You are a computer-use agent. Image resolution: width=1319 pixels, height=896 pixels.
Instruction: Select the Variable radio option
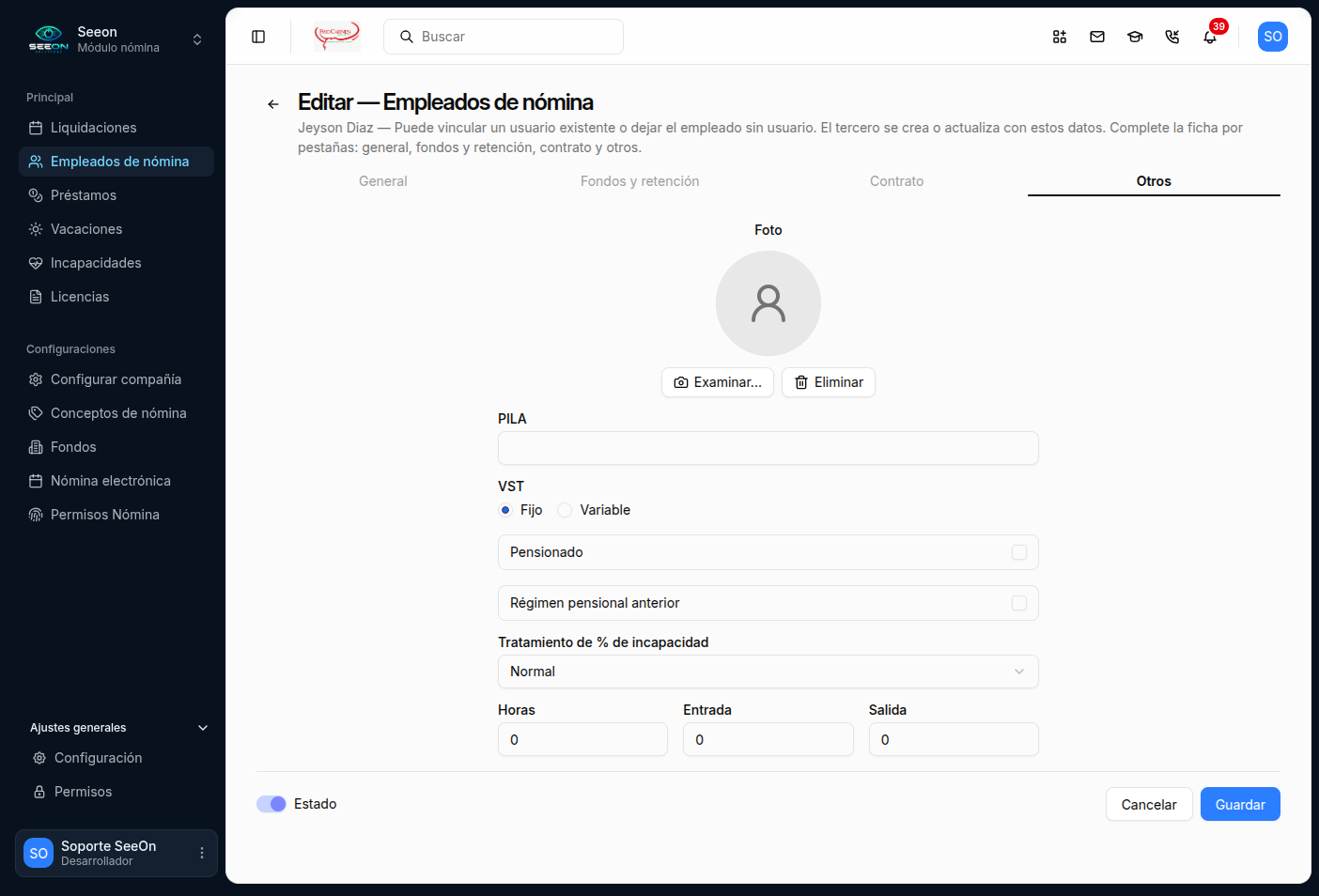click(565, 510)
